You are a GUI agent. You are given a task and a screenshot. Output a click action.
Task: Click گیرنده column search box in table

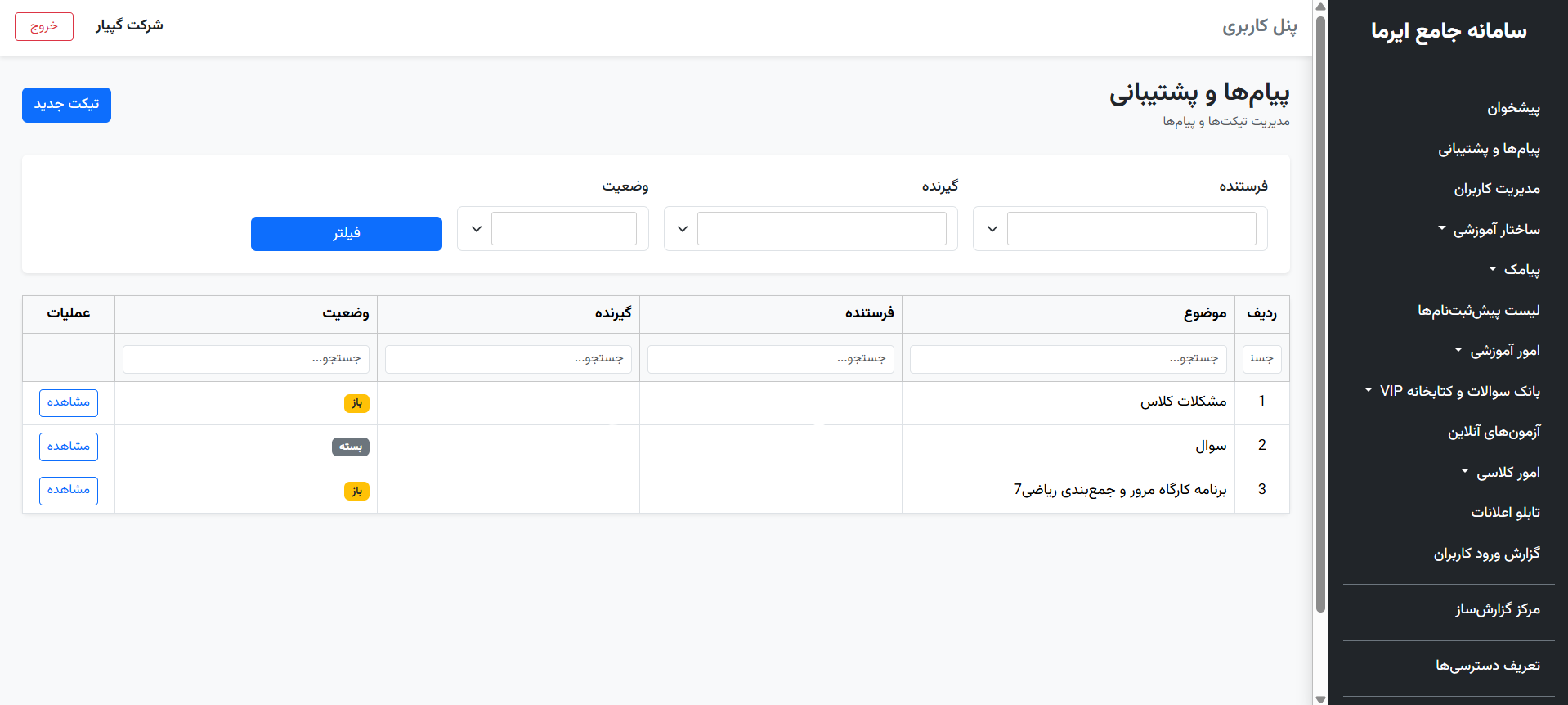pyautogui.click(x=508, y=359)
